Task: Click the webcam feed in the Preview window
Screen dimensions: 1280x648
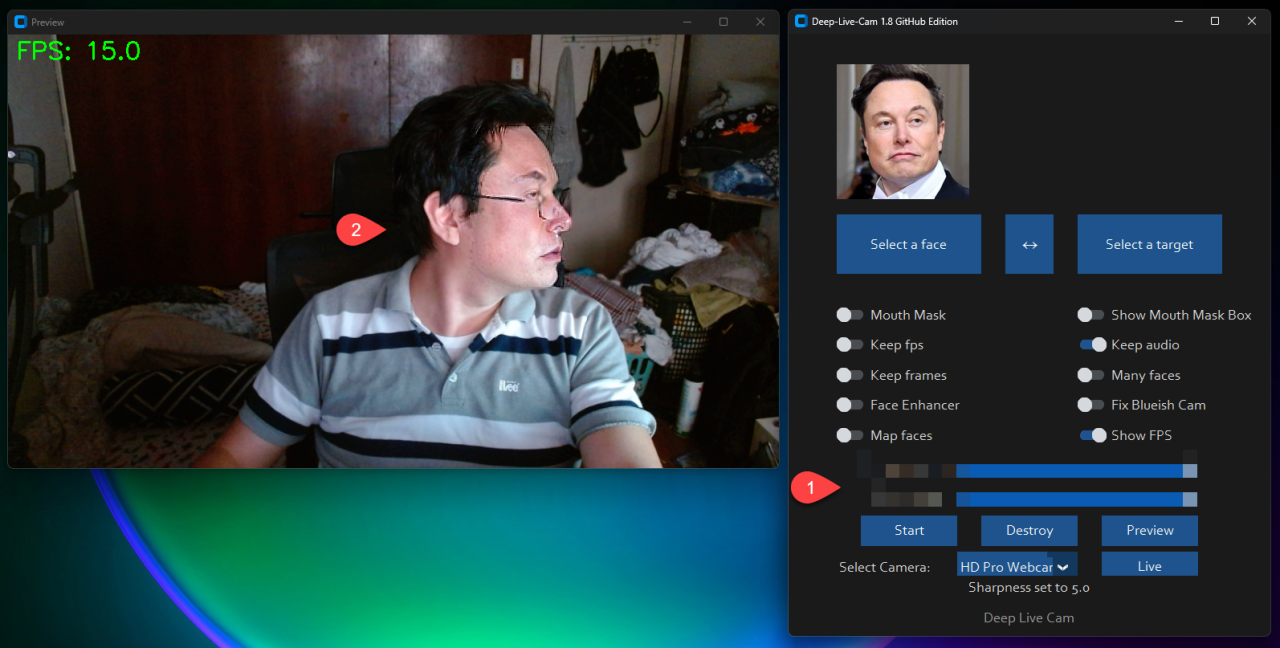Action: 393,250
